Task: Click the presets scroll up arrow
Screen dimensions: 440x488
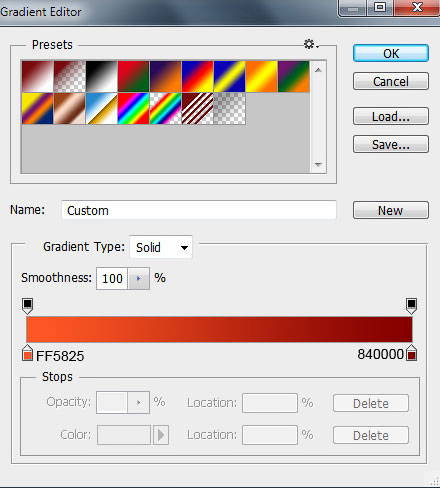Action: coord(318,70)
